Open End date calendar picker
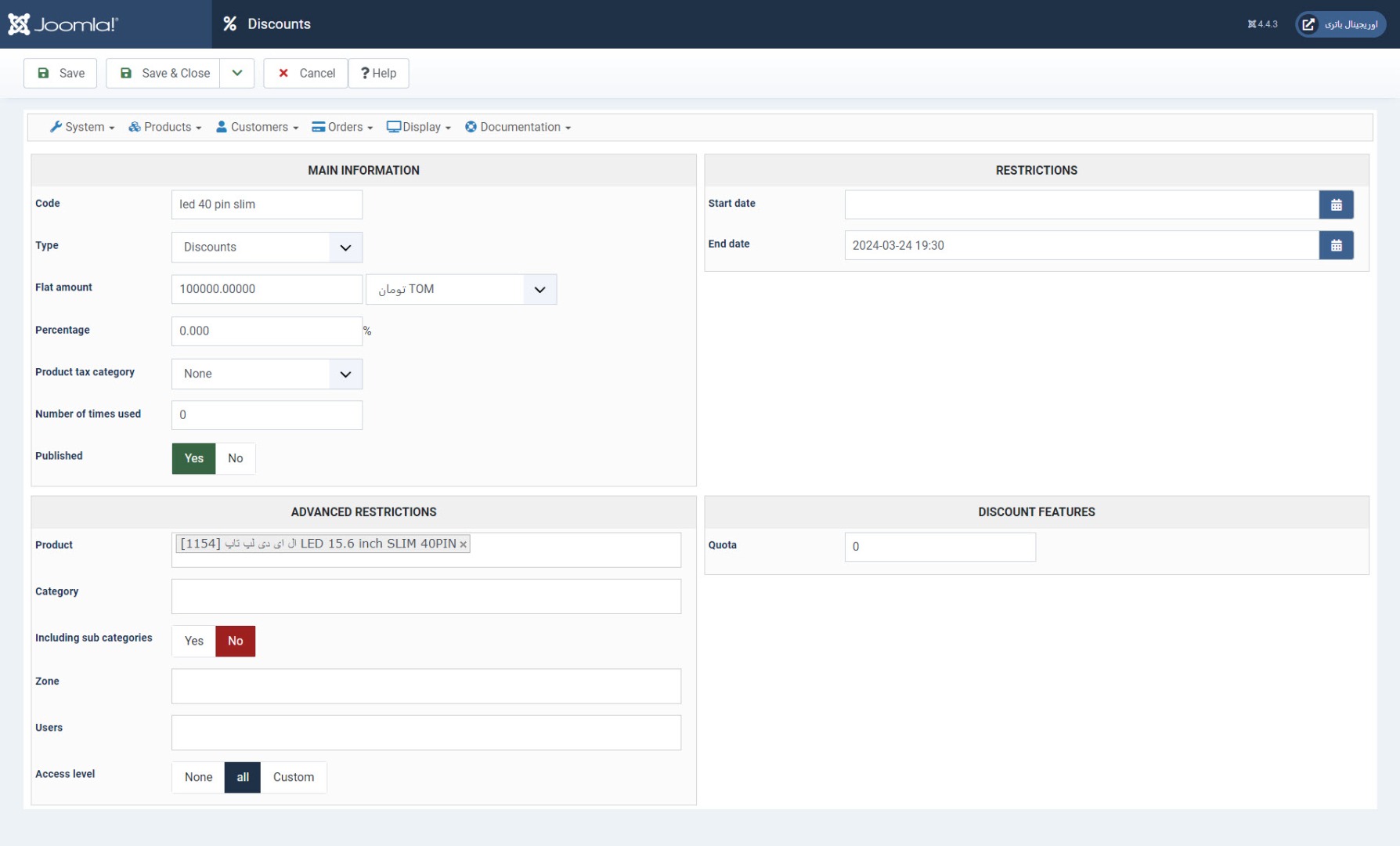The image size is (1400, 846). coord(1336,246)
